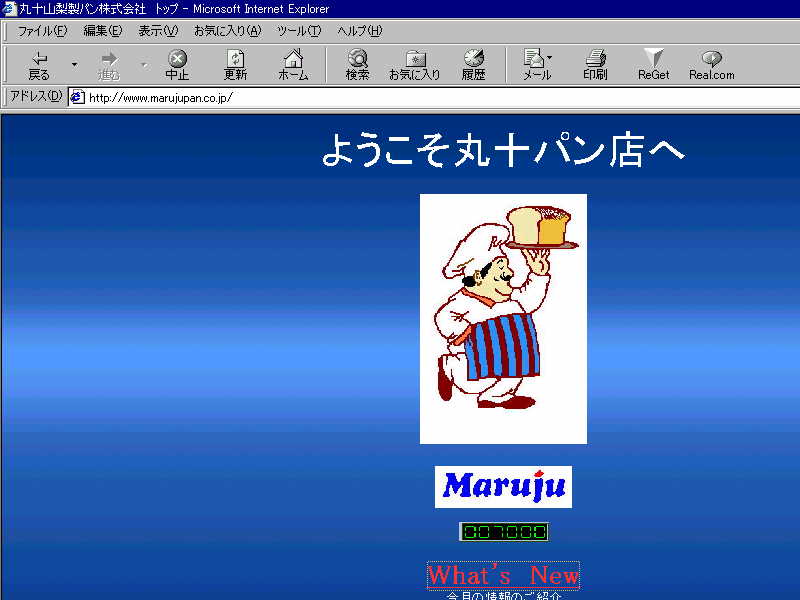Click the baker chef illustration
The width and height of the screenshot is (800, 600).
(x=503, y=319)
